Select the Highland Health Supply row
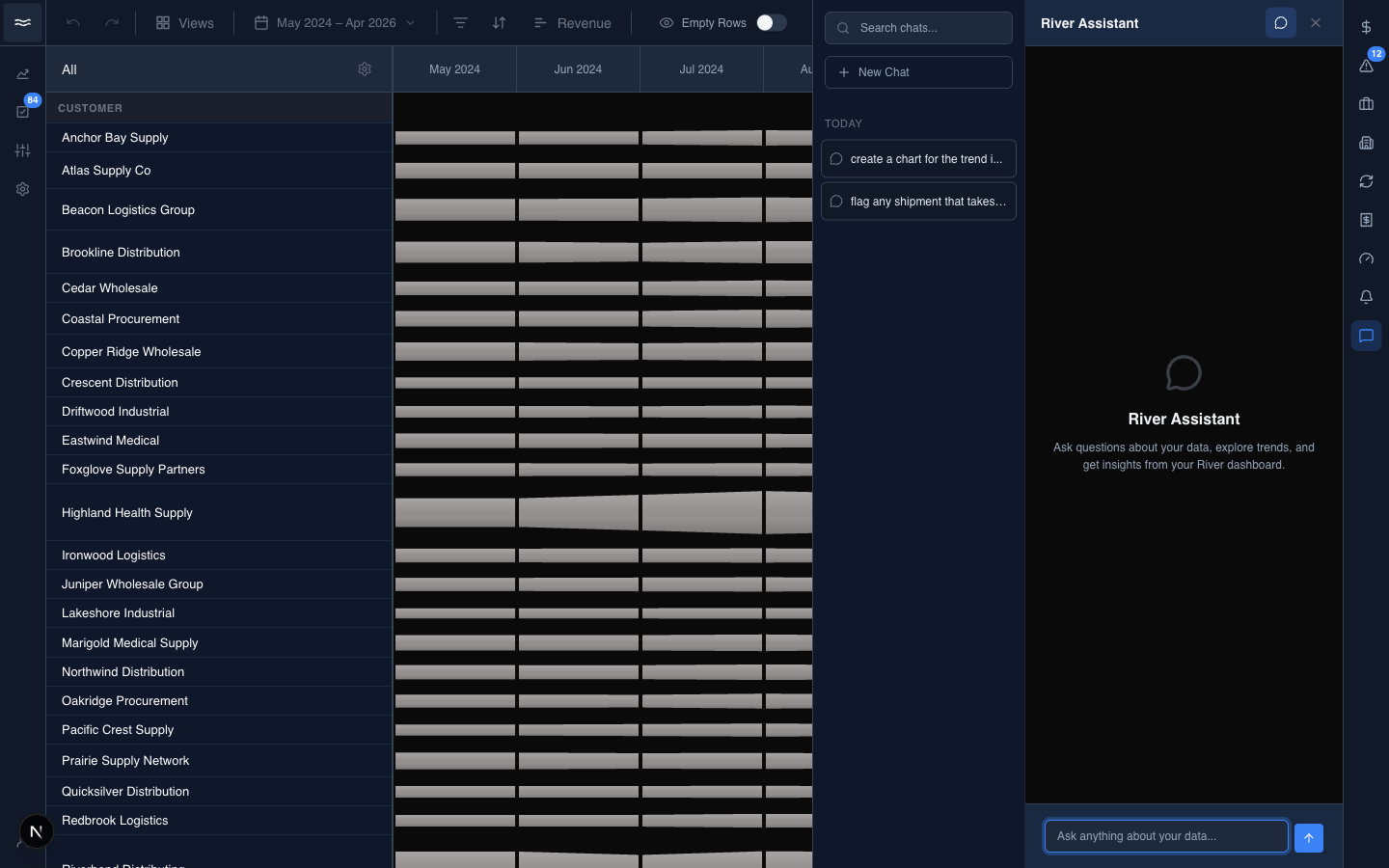 point(219,512)
